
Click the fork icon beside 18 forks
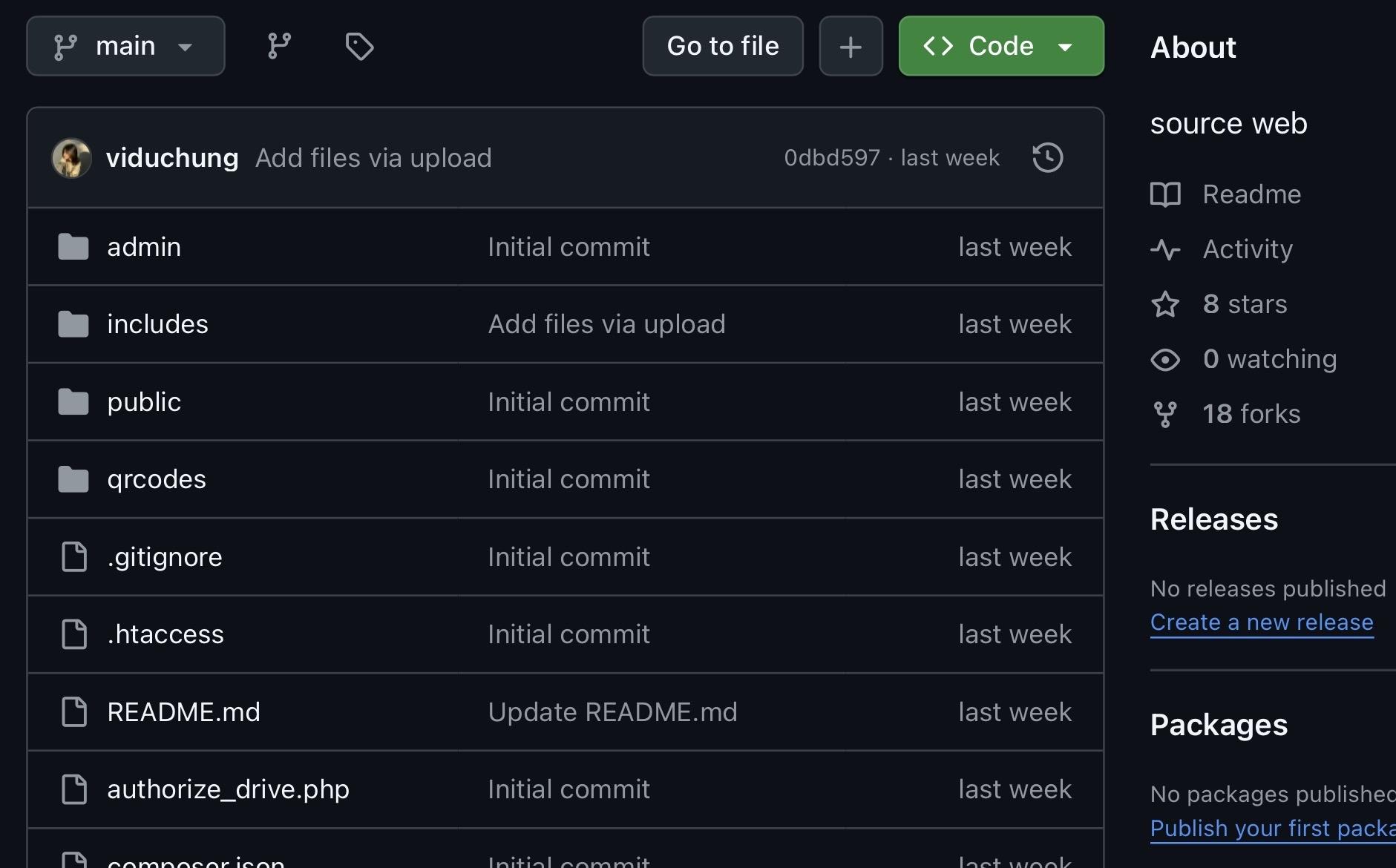1165,414
